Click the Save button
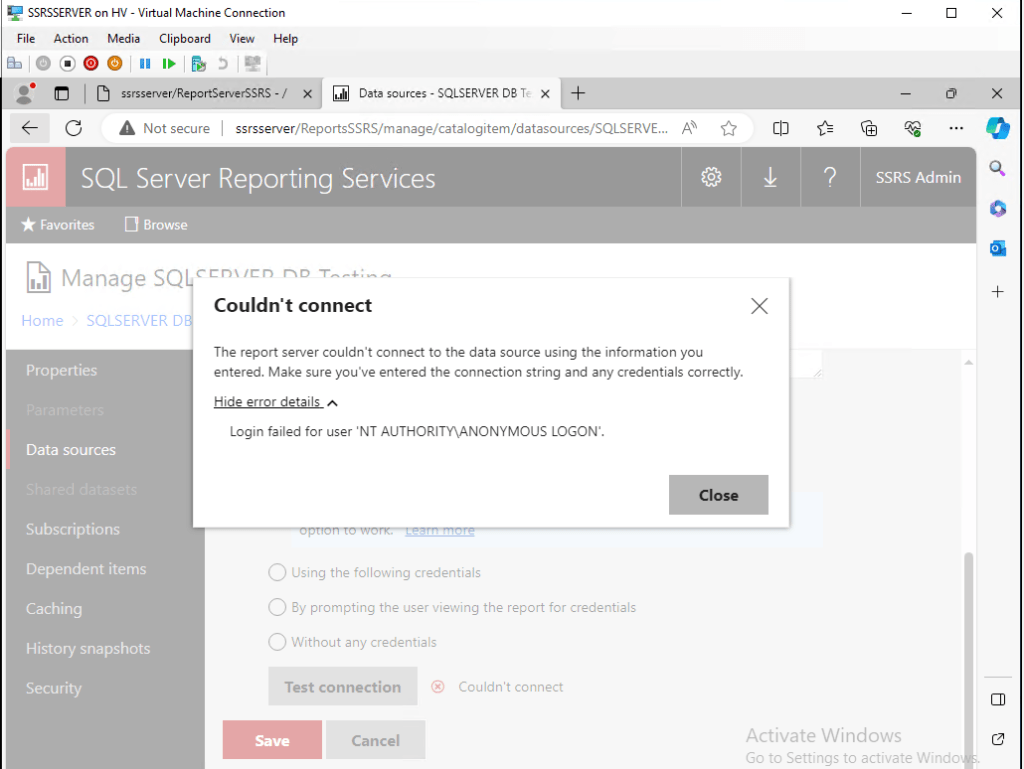This screenshot has width=1024, height=769. (272, 740)
